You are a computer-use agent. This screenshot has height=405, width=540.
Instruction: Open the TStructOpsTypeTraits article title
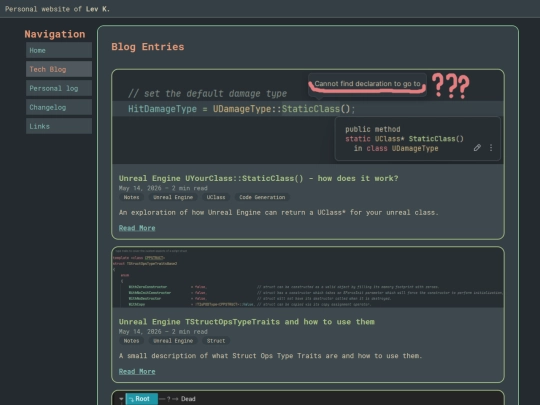tap(247, 322)
